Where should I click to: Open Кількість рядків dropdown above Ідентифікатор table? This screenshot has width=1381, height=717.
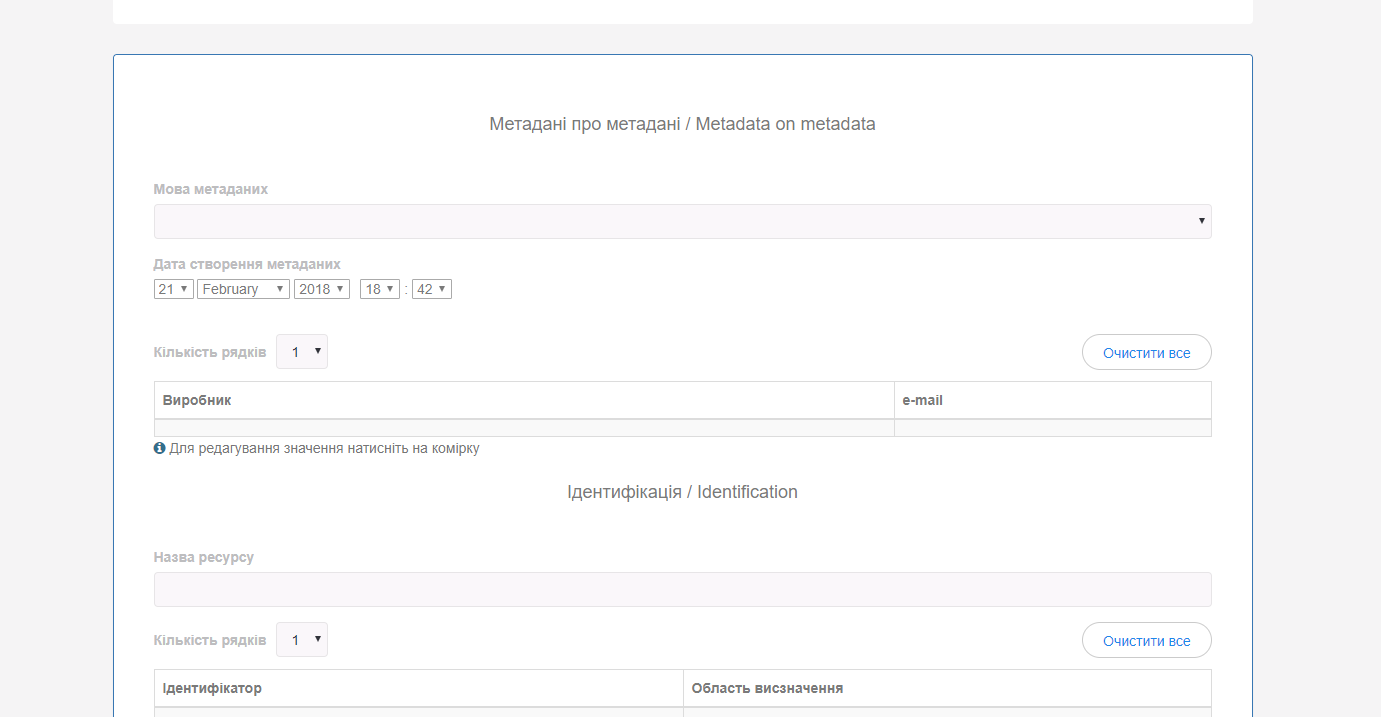(302, 640)
